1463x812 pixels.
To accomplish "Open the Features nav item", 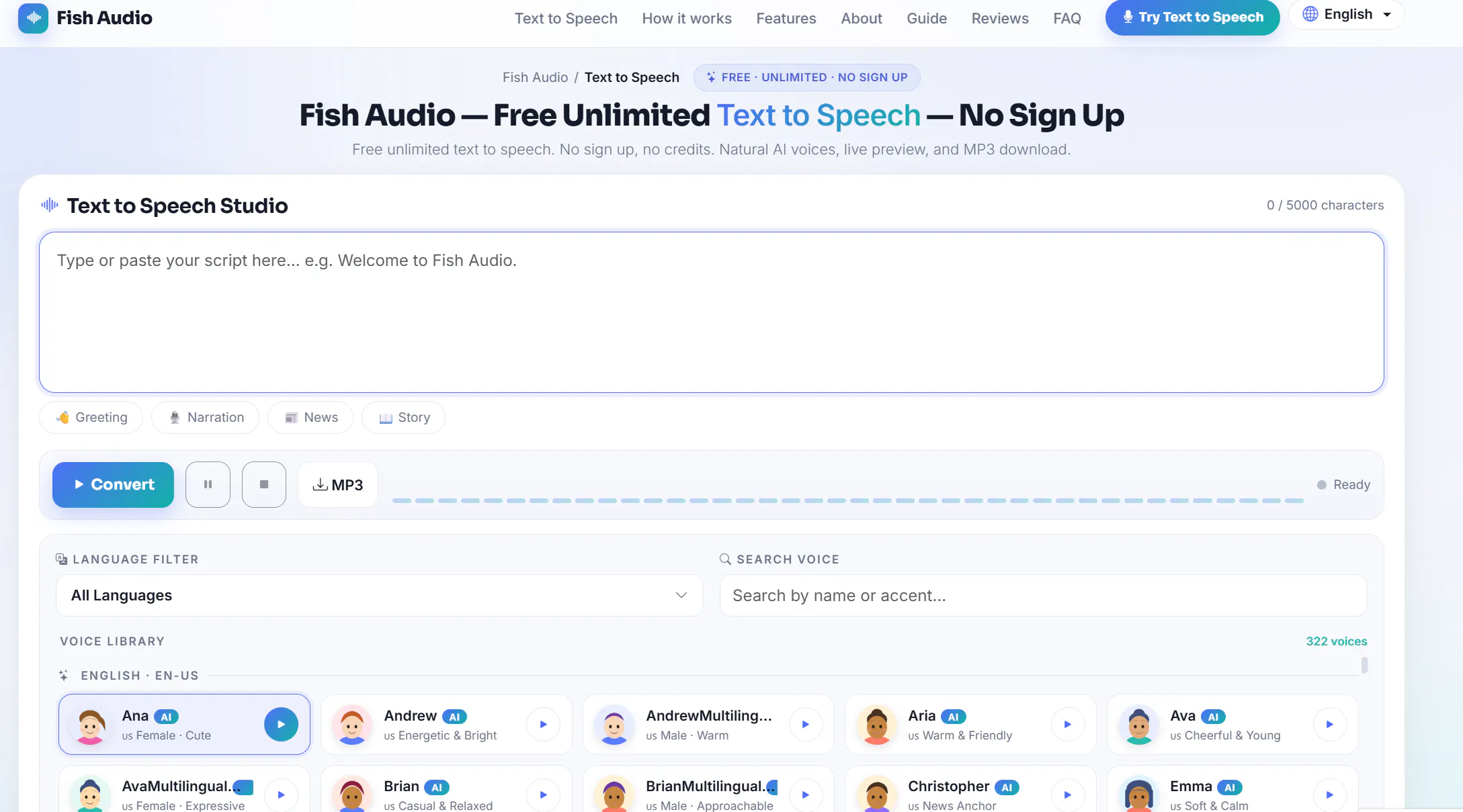I will point(786,18).
